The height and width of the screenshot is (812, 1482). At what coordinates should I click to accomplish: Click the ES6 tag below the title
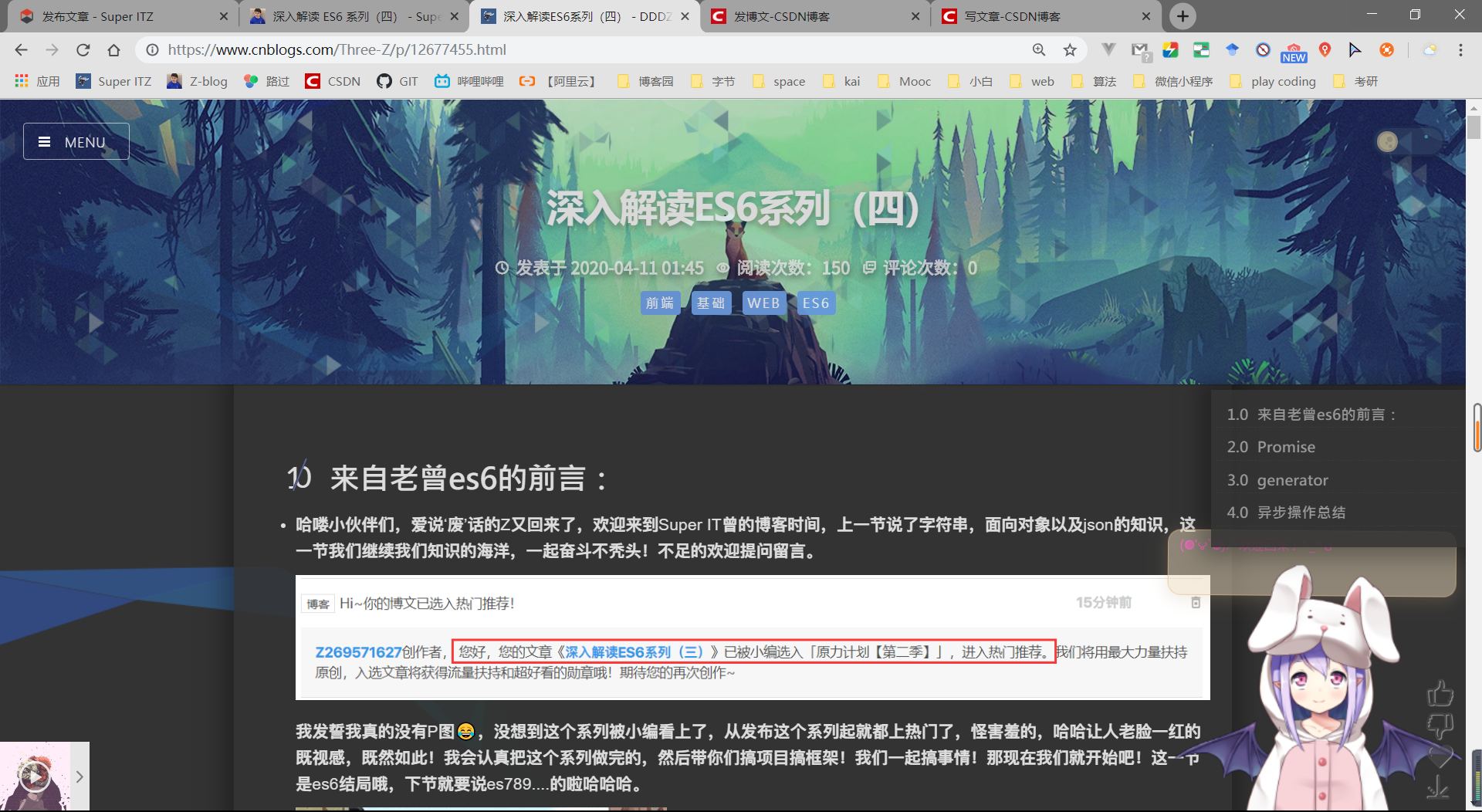(x=816, y=303)
